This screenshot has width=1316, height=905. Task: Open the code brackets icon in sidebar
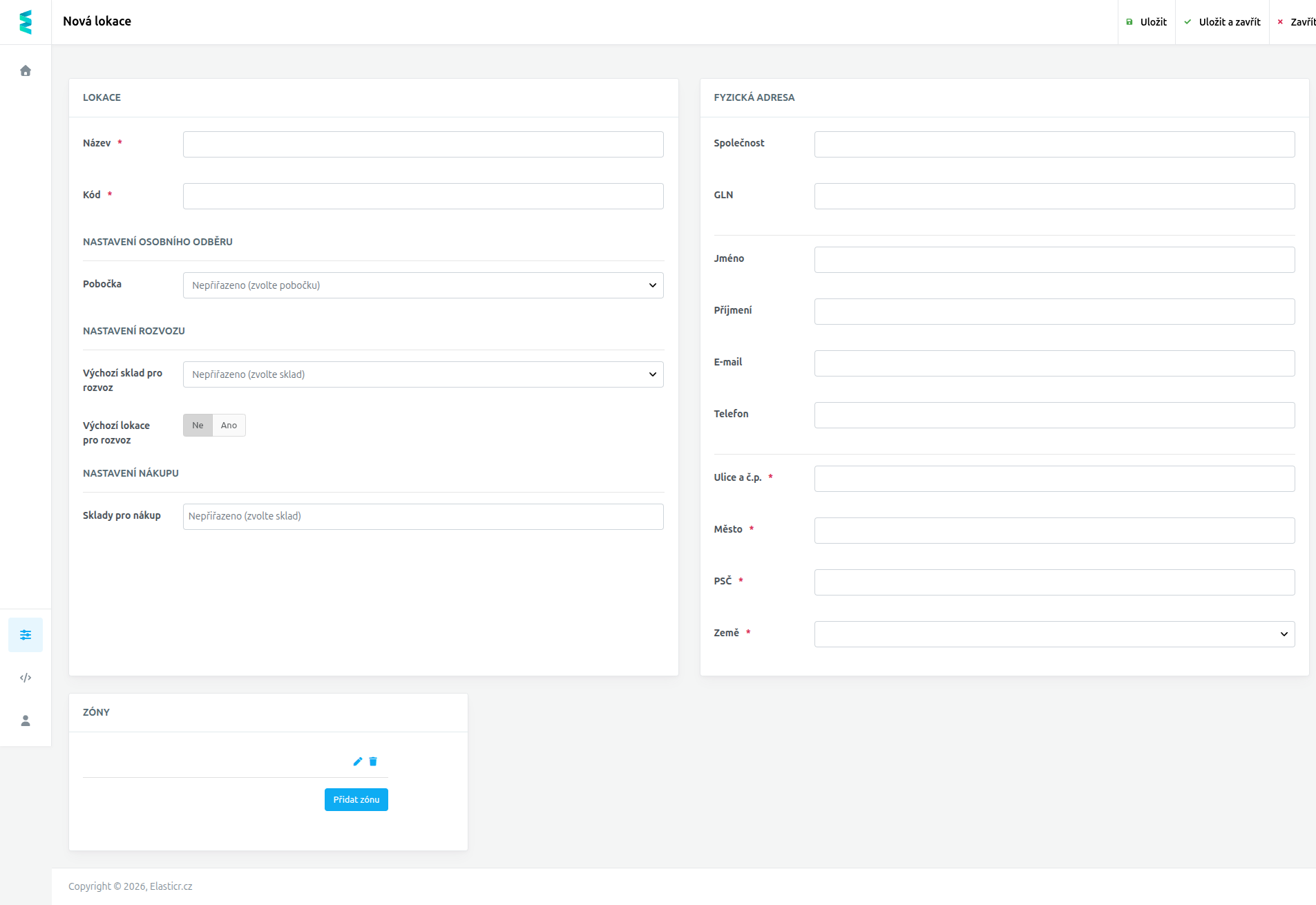(x=26, y=678)
